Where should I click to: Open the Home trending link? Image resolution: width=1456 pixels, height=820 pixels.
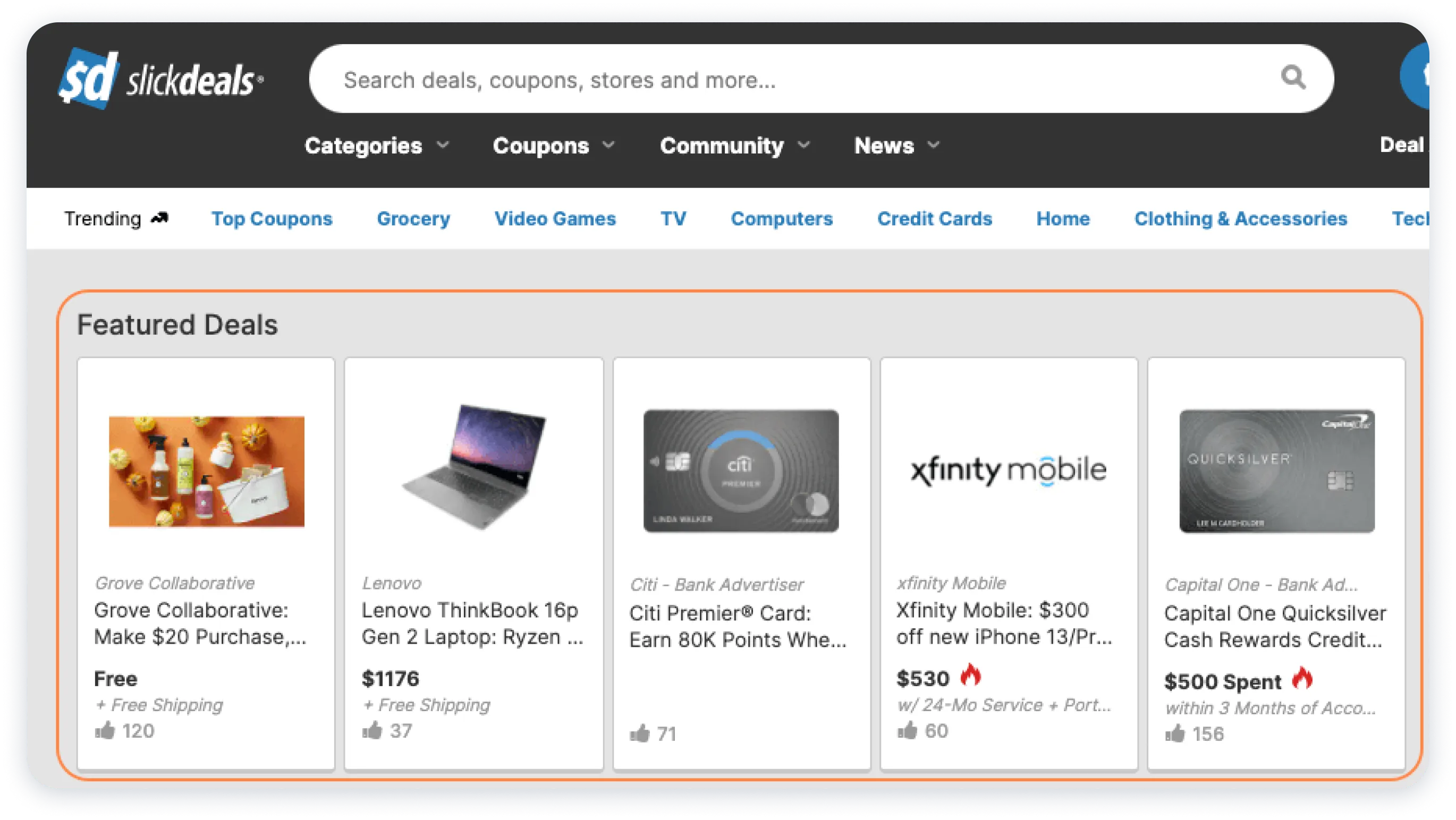point(1063,219)
